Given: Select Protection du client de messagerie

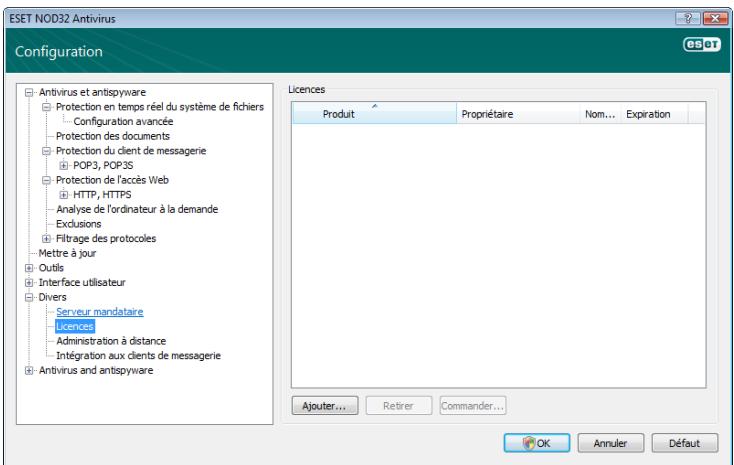Looking at the screenshot, I should pyautogui.click(x=131, y=151).
